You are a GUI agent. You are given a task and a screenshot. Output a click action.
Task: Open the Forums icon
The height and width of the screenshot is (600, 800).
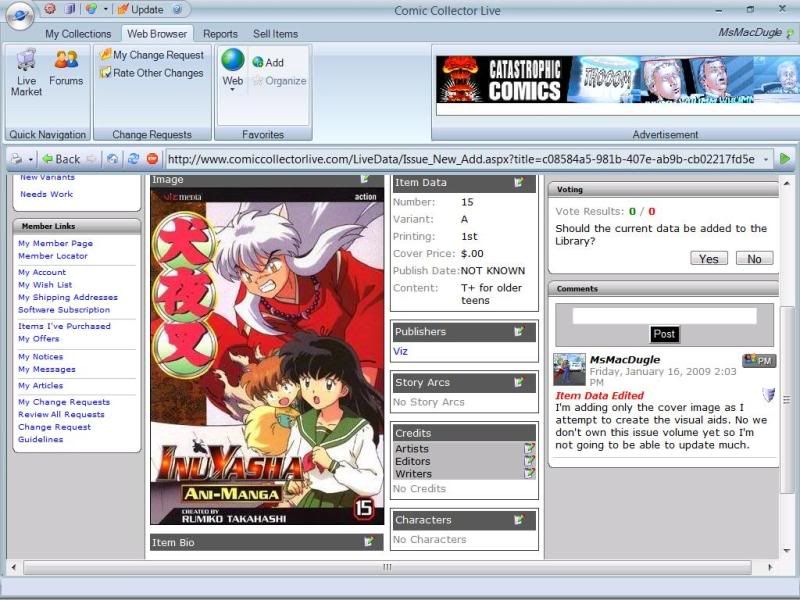66,68
